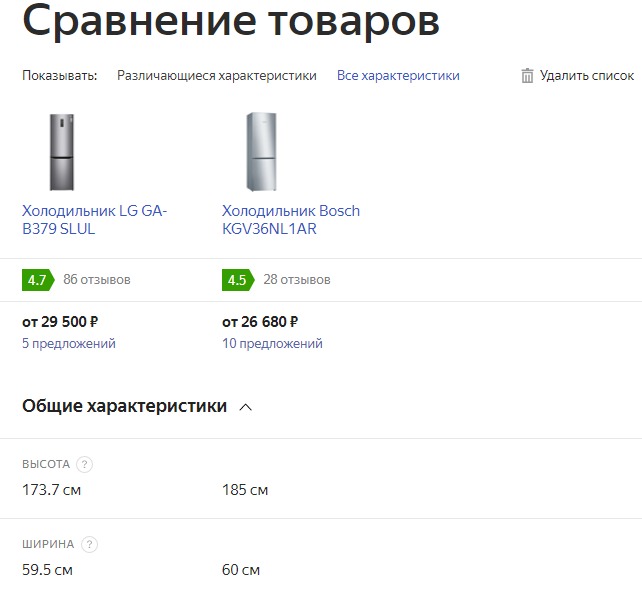Image resolution: width=642 pixels, height=594 pixels.
Task: Open the 5 предложений offers link
Action: click(69, 343)
